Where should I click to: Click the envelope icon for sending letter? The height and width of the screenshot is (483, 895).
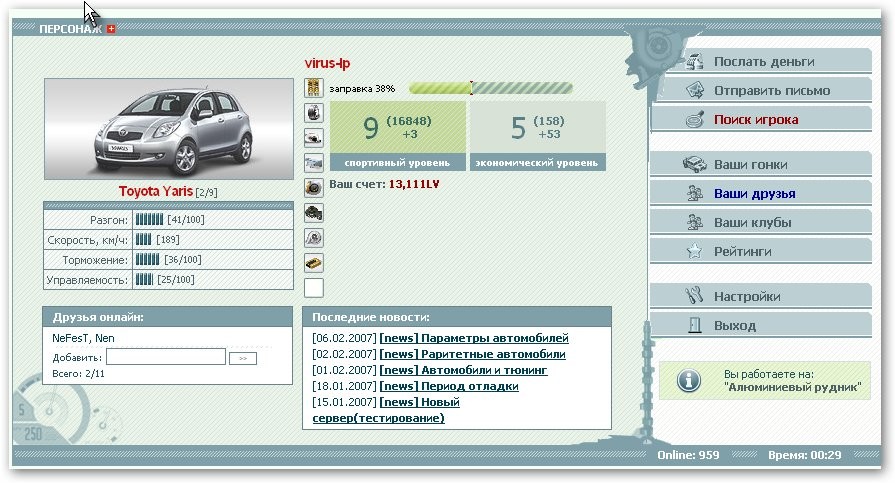click(x=694, y=90)
